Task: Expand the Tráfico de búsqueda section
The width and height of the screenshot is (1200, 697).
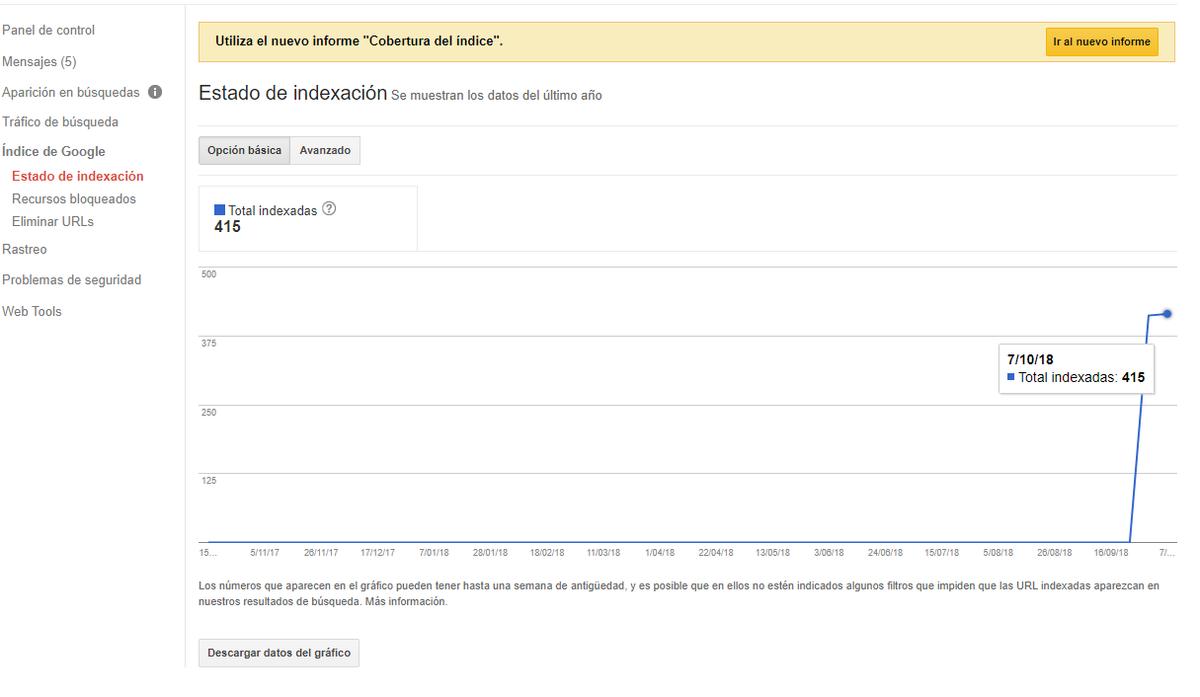Action: (x=60, y=122)
